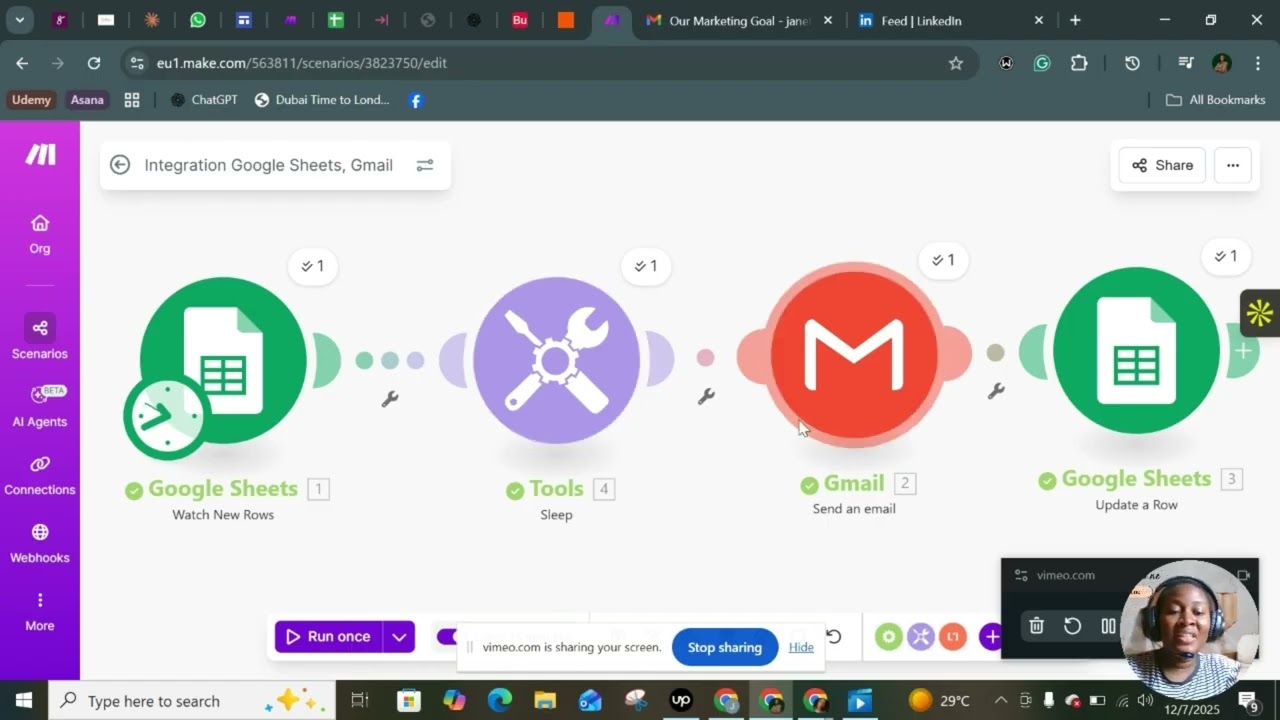Click the wrench filter between Tools and Gmail
Image resolution: width=1280 pixels, height=720 pixels.
(x=706, y=396)
